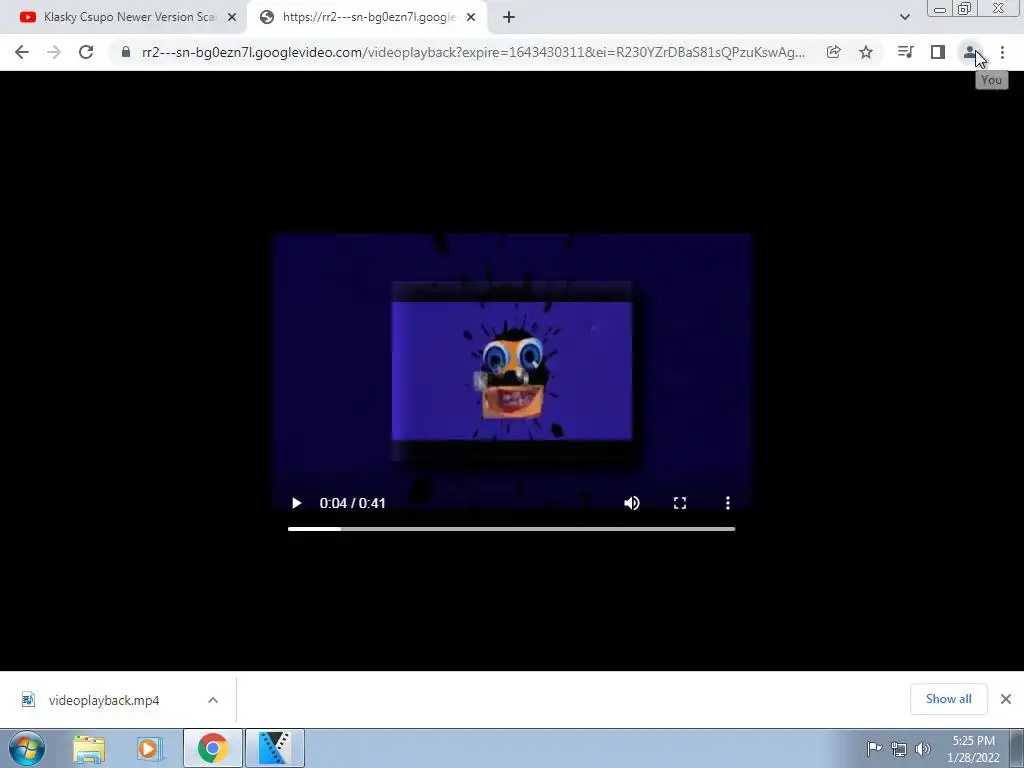This screenshot has height=768, width=1024.
Task: Close the googlevideo tab
Action: click(x=471, y=18)
